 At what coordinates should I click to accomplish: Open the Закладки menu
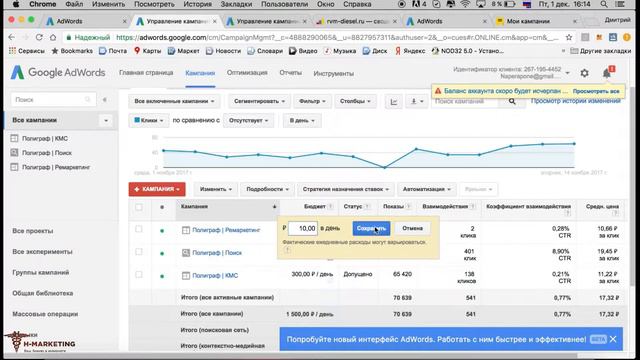pos(236,4)
